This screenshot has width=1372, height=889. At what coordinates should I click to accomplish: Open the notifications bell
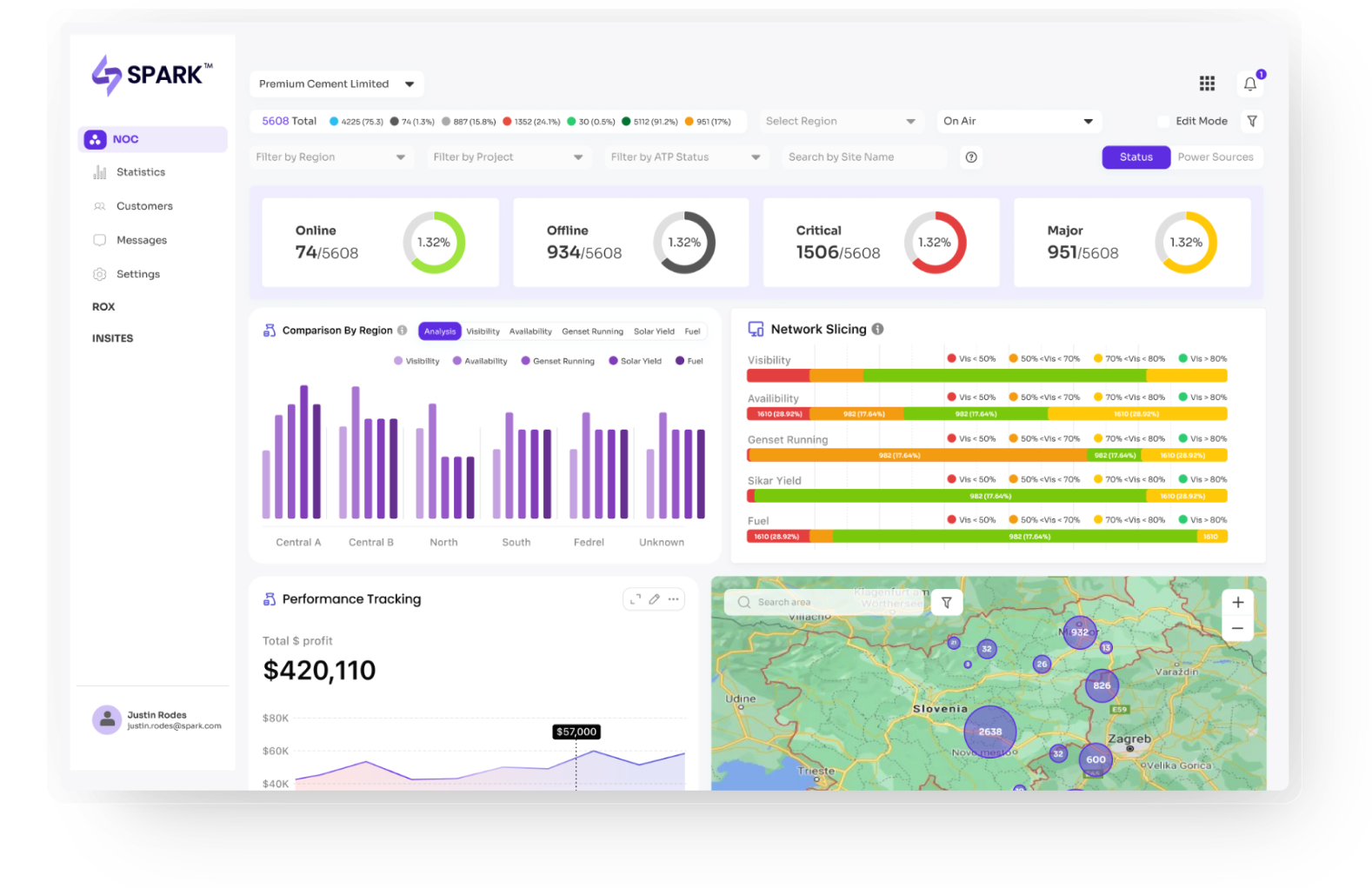[1249, 84]
